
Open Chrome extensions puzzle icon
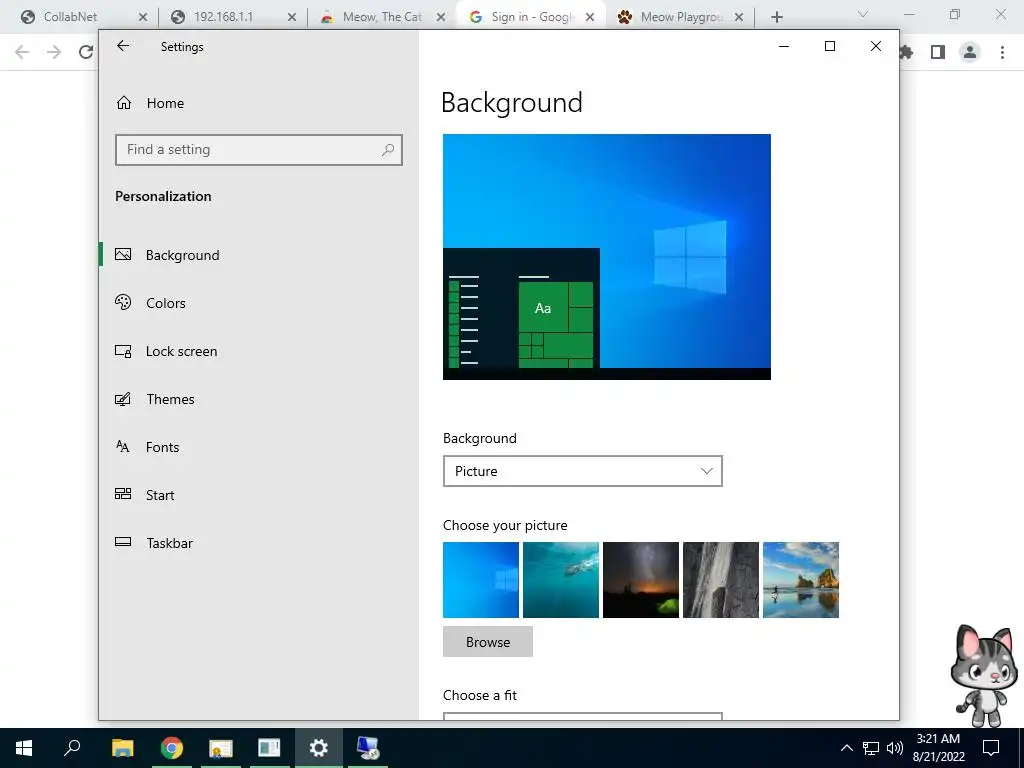[906, 52]
